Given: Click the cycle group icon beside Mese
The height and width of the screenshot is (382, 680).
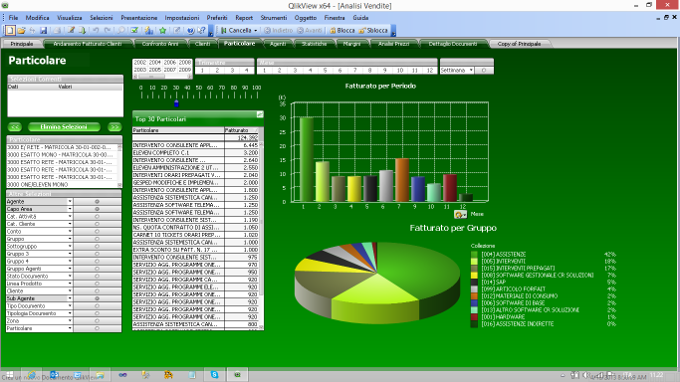Looking at the screenshot, I should click(460, 214).
